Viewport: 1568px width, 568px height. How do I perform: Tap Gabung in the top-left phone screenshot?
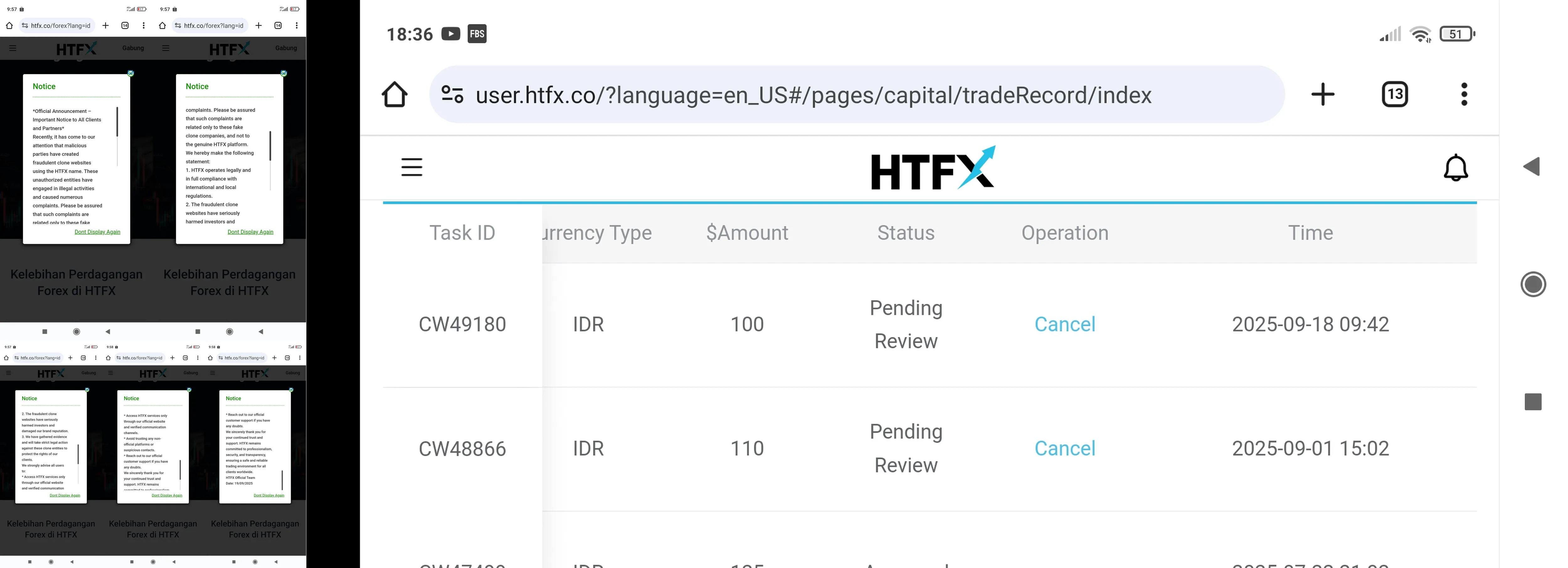coord(133,48)
